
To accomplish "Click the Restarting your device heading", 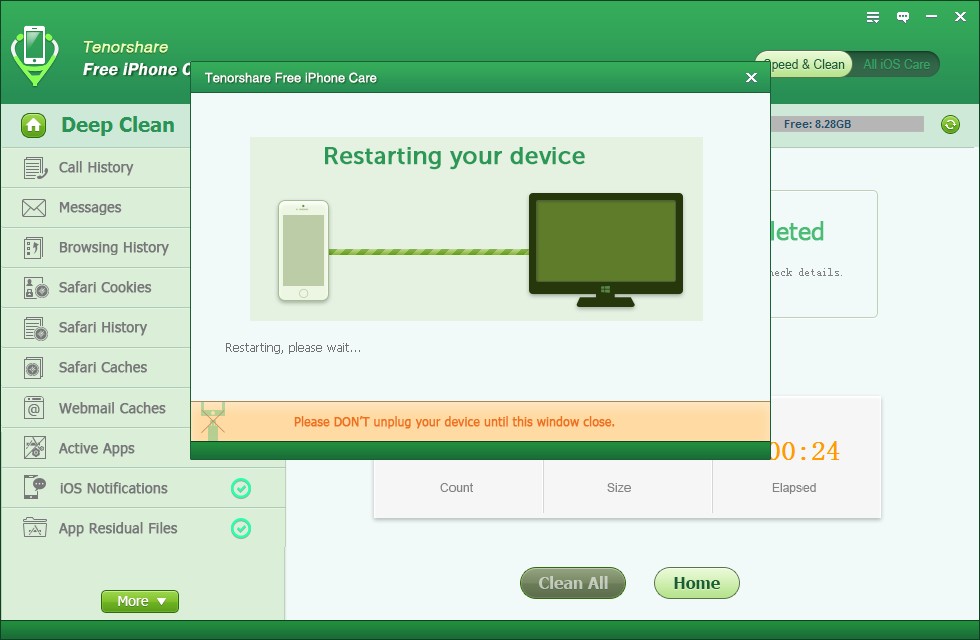I will point(454,156).
